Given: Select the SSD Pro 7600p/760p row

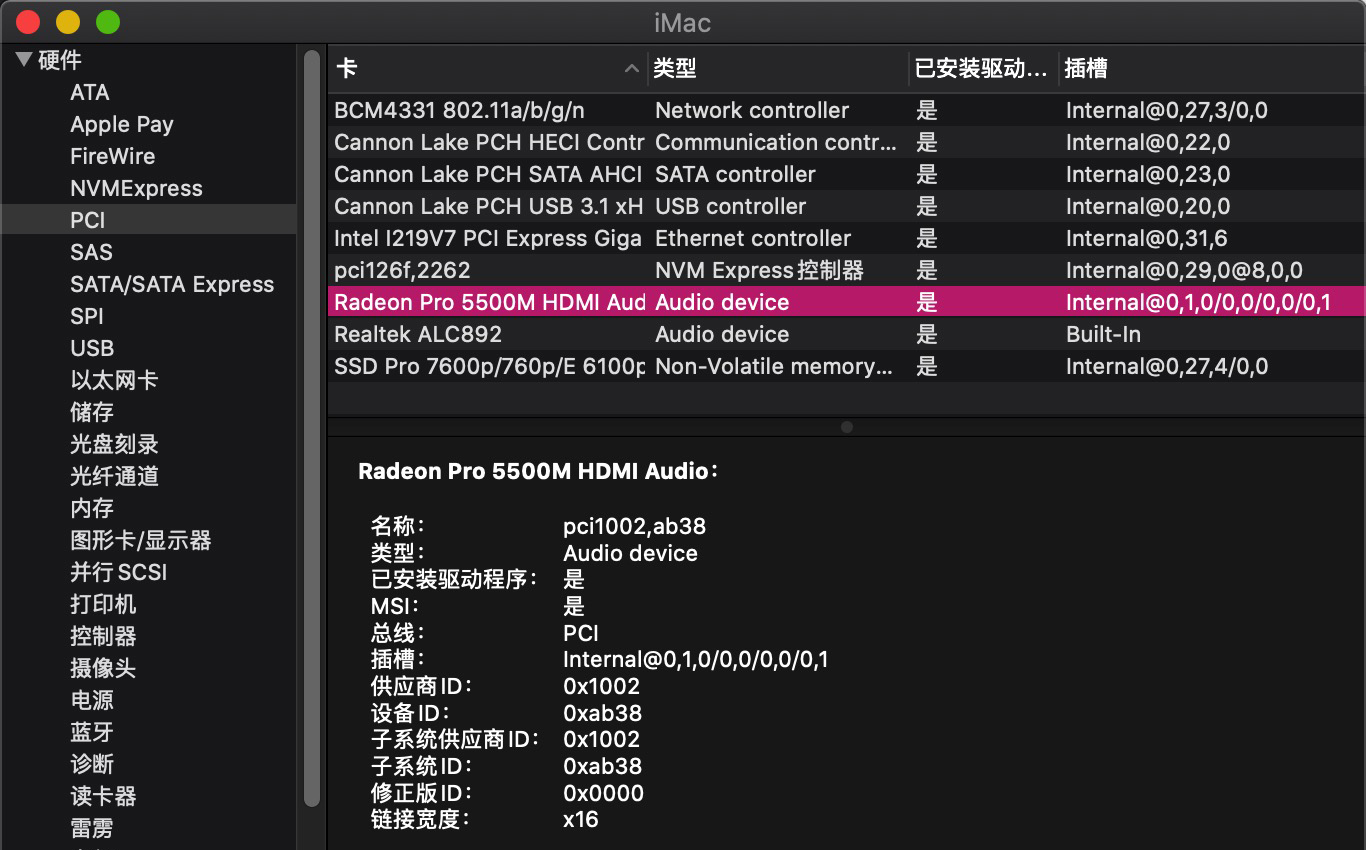Looking at the screenshot, I should [847, 366].
